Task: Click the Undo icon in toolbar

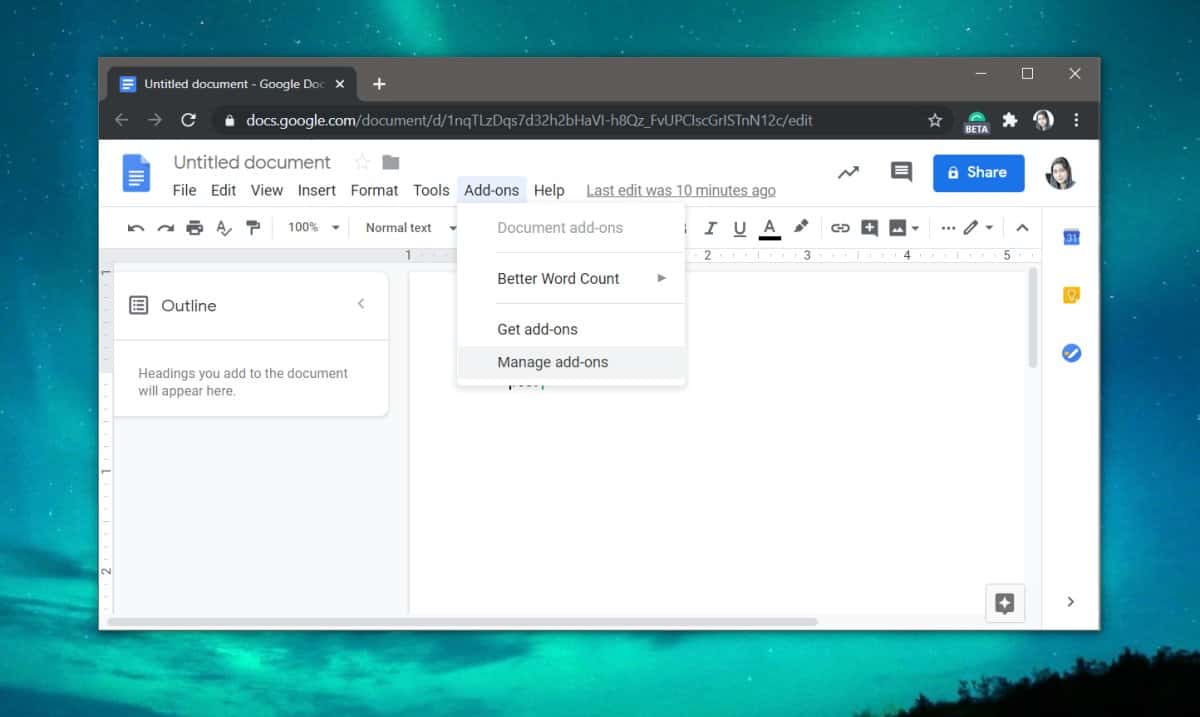Action: [136, 228]
